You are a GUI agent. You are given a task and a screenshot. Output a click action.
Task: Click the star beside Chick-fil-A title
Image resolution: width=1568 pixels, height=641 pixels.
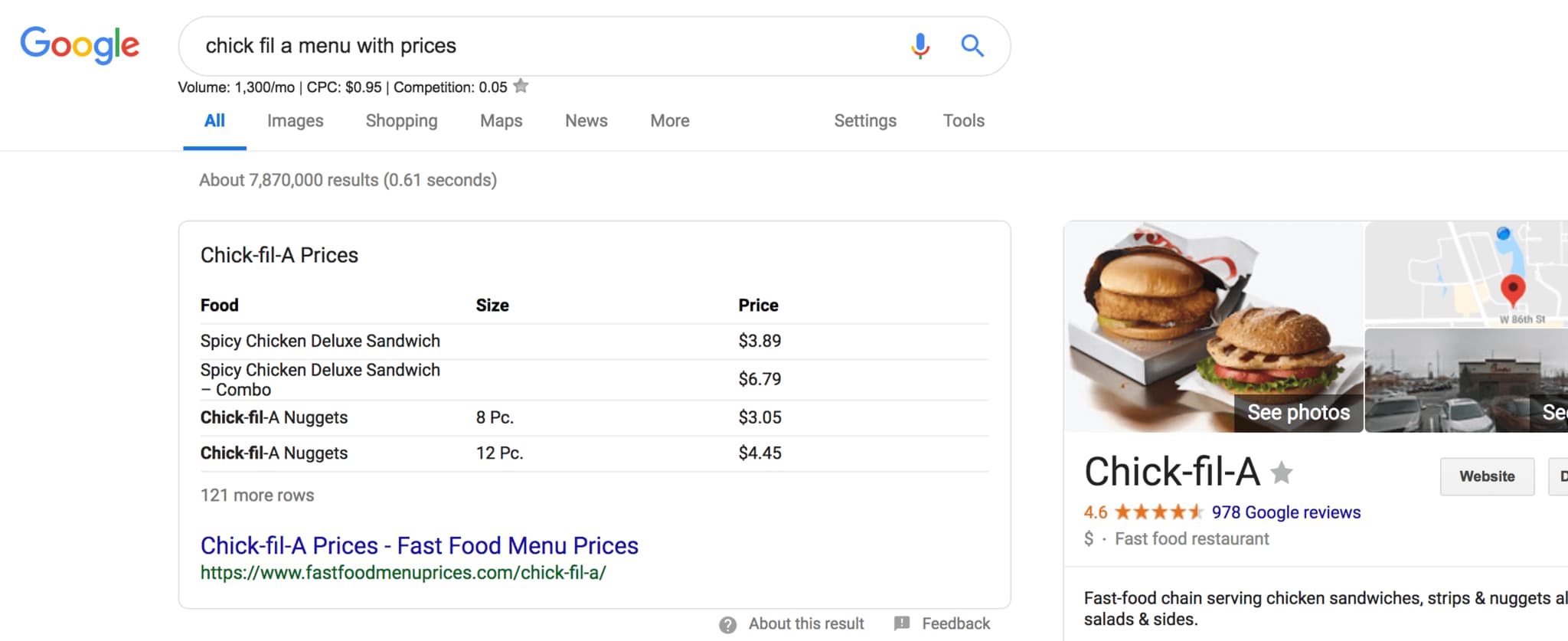1282,473
